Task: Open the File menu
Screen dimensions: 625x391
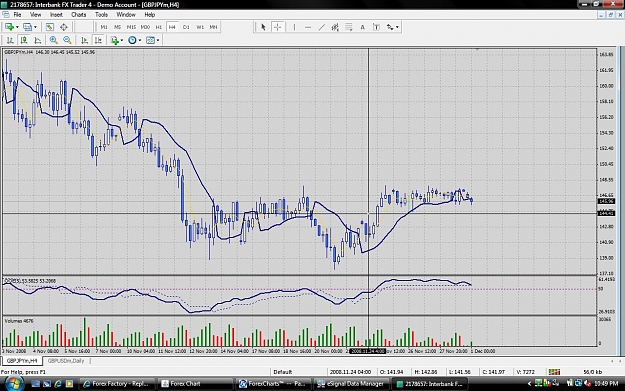Action: 17,15
